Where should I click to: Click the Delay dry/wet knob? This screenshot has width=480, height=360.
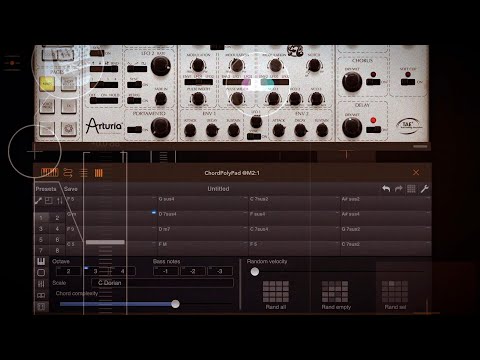(x=352, y=128)
